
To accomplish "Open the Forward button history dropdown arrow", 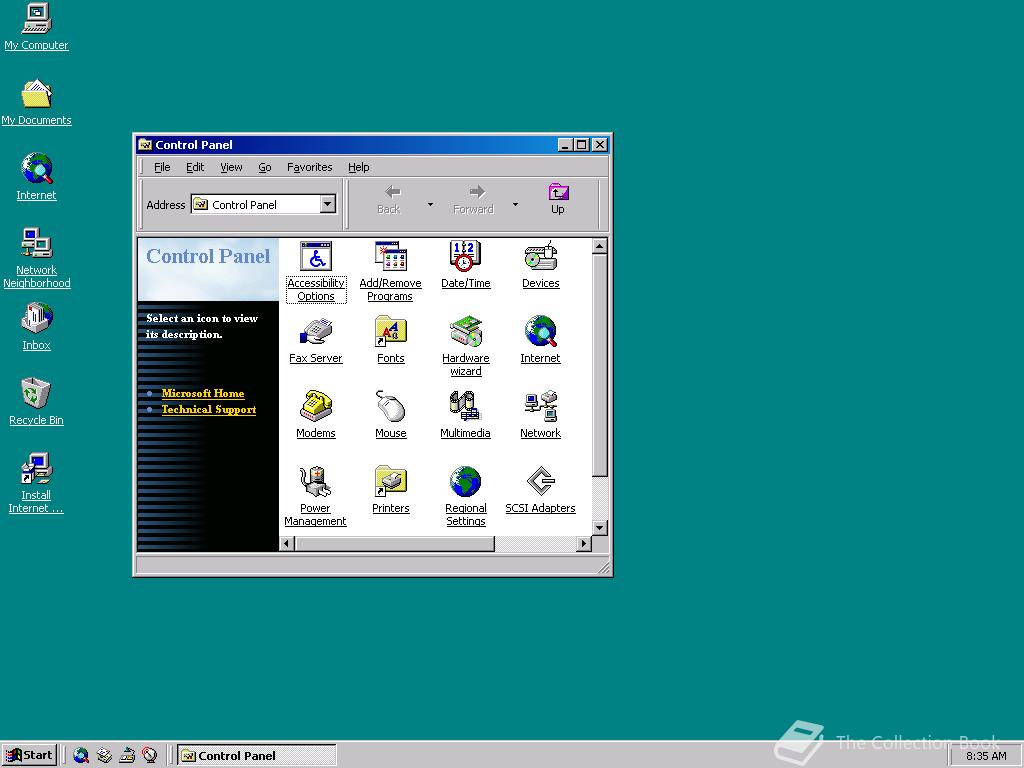I will tap(515, 205).
